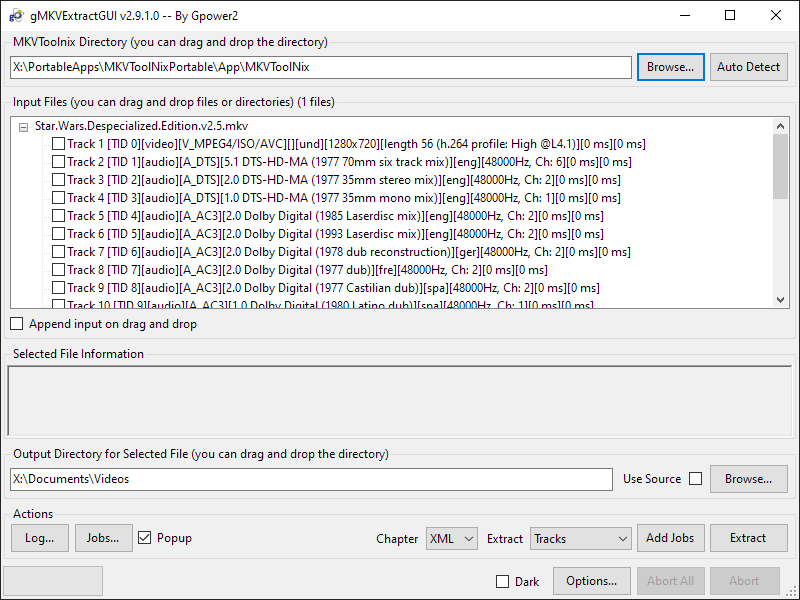Collapse the Star.Wars.Despecialized.Edition.v2.5.mkv tree node
Image resolution: width=800 pixels, height=600 pixels.
(x=24, y=126)
